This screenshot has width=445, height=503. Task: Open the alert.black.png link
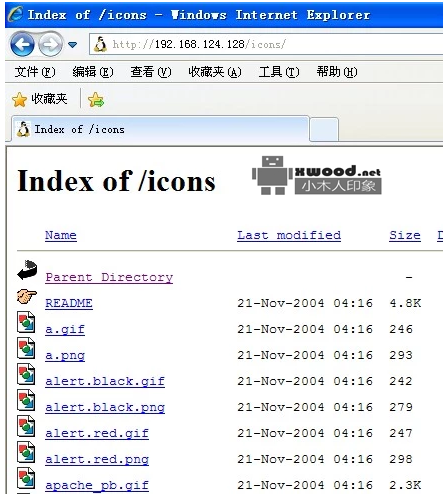coord(105,407)
